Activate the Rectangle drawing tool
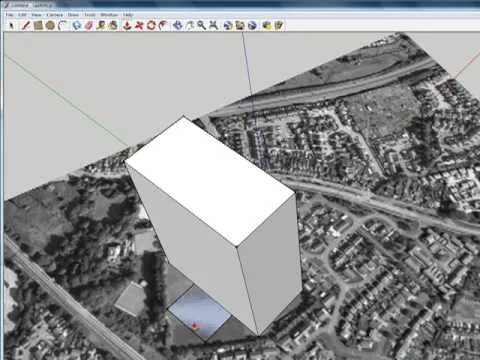 tap(38, 25)
